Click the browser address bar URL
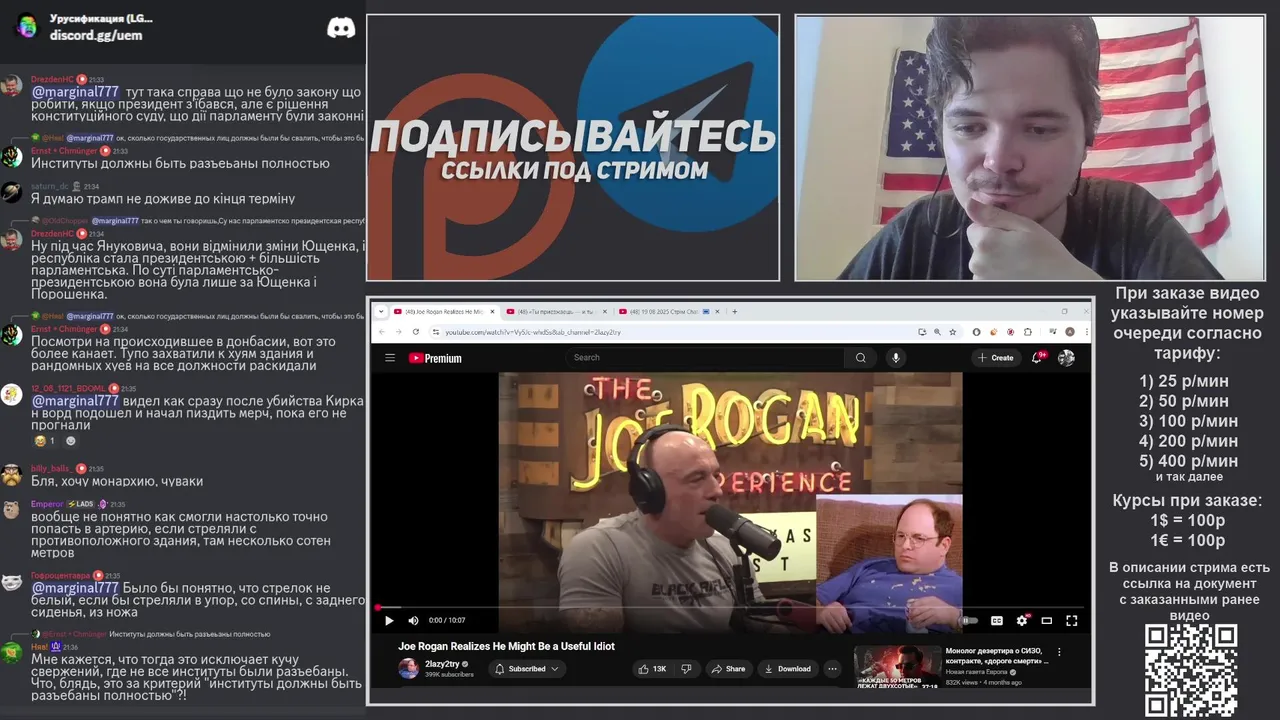This screenshot has height=720, width=1280. point(533,332)
